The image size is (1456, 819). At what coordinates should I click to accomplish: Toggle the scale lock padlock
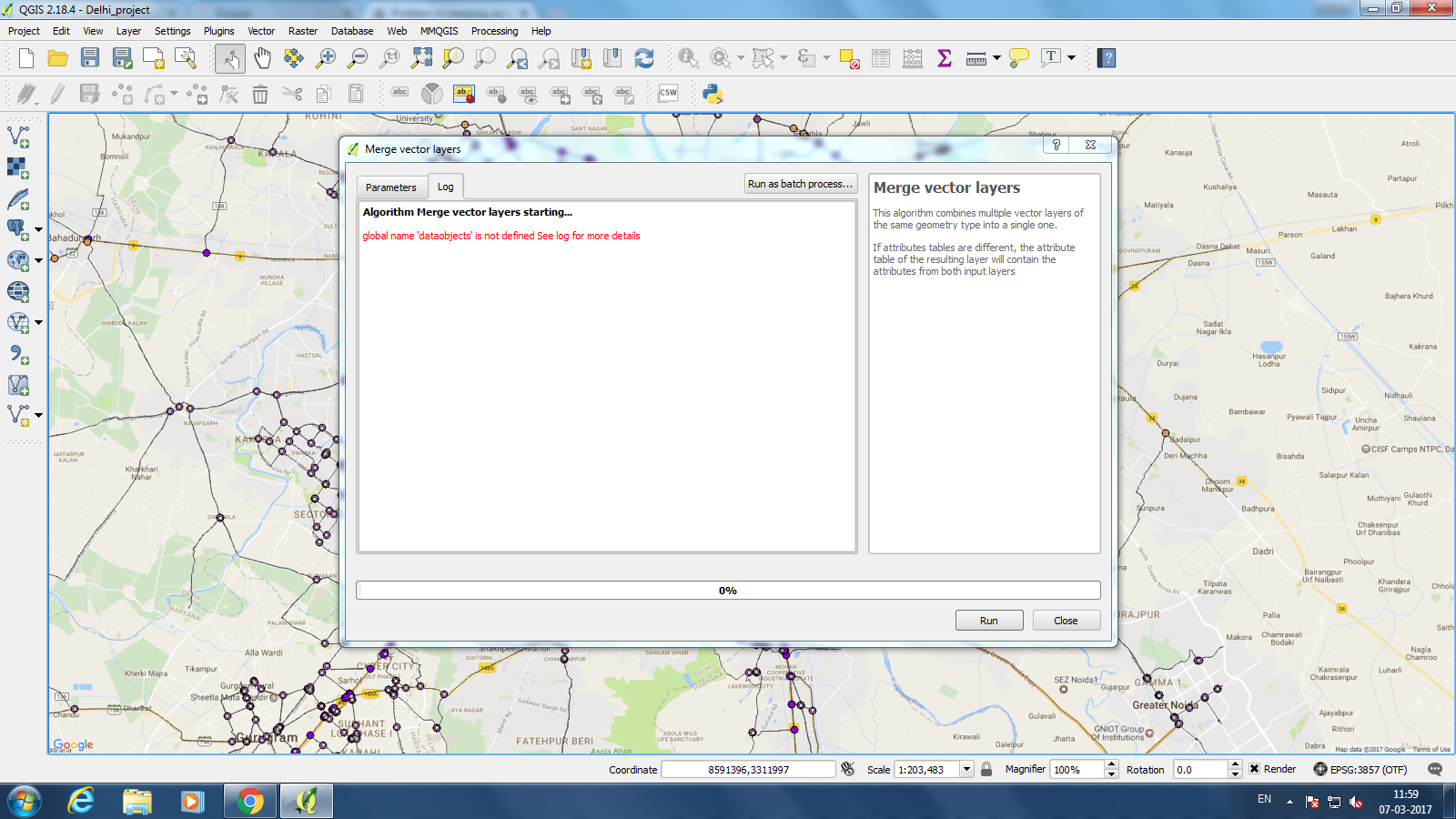tap(986, 769)
